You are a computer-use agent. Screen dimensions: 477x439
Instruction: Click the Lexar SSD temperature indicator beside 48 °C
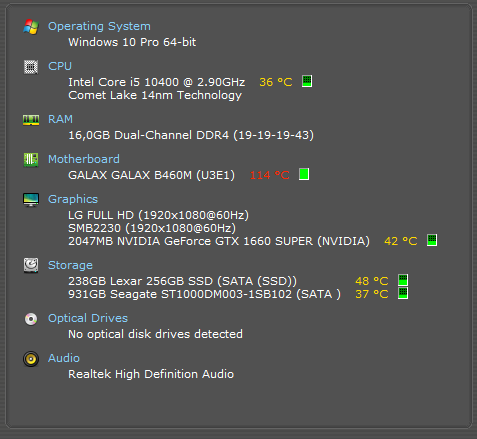click(403, 280)
